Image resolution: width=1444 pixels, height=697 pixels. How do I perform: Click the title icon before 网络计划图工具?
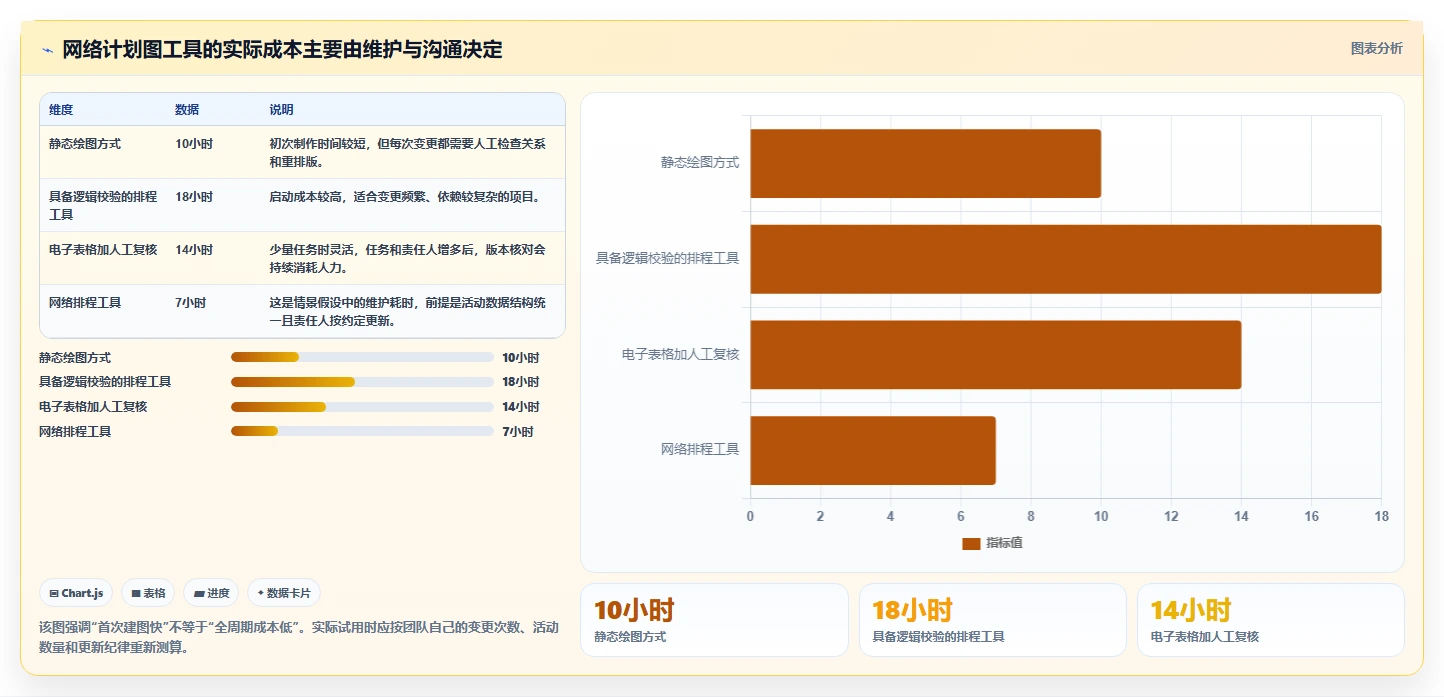47,50
